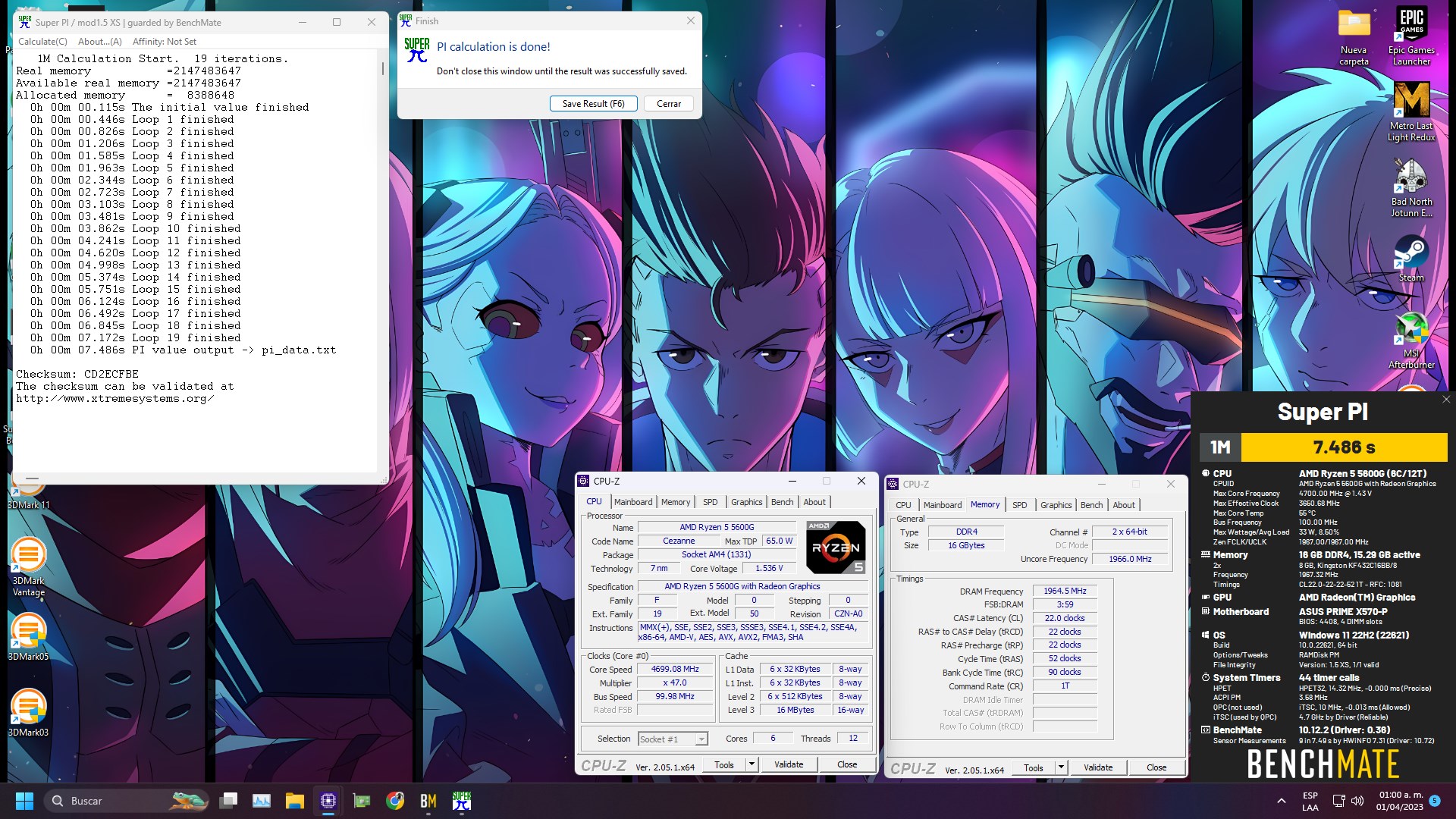Open the SPD tab in left CPU-Z

tap(711, 502)
